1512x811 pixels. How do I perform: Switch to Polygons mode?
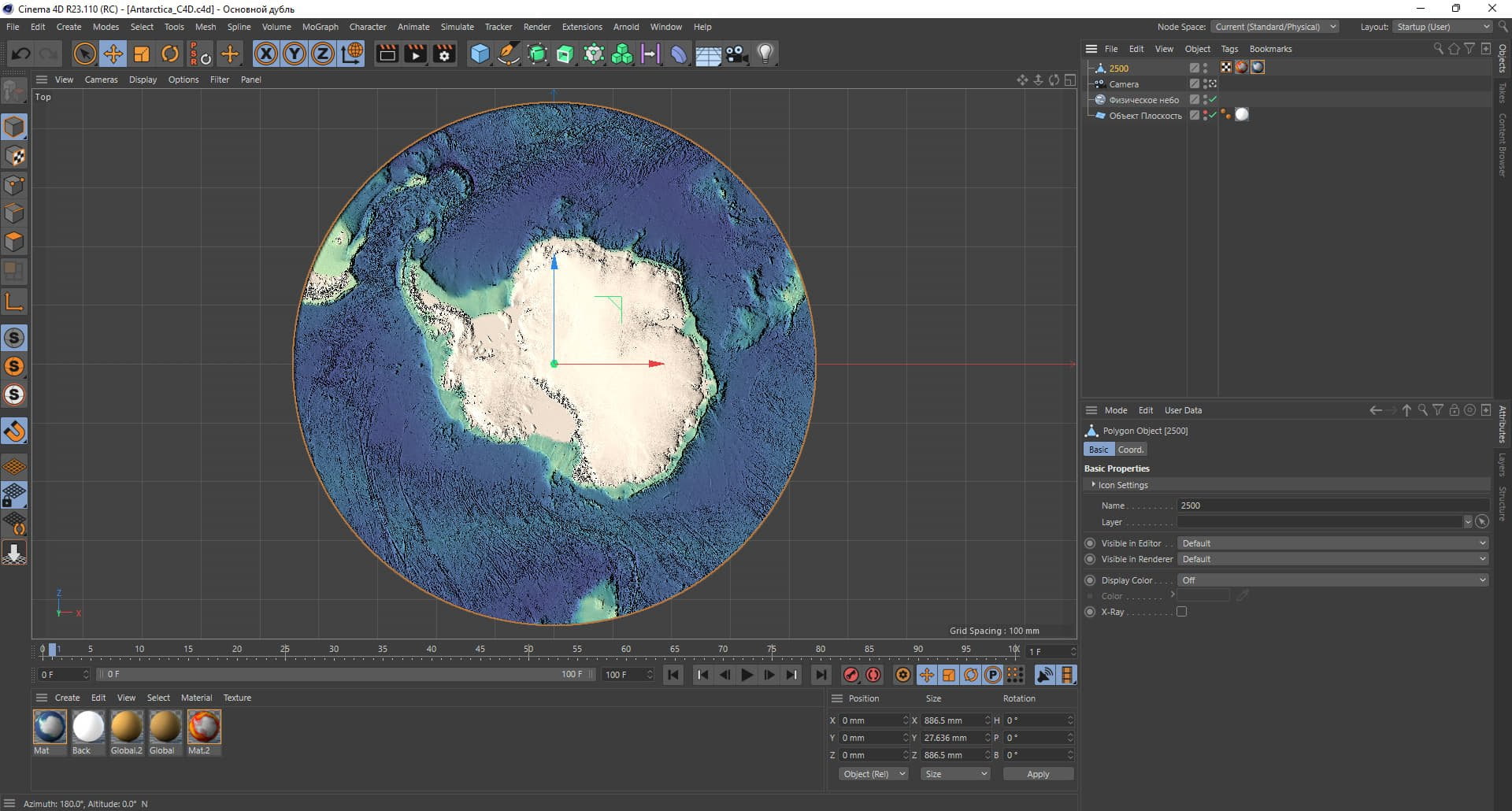click(x=14, y=241)
